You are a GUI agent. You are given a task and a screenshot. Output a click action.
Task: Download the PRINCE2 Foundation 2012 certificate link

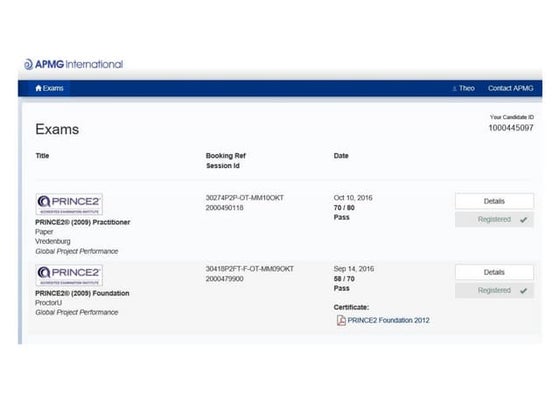point(388,320)
